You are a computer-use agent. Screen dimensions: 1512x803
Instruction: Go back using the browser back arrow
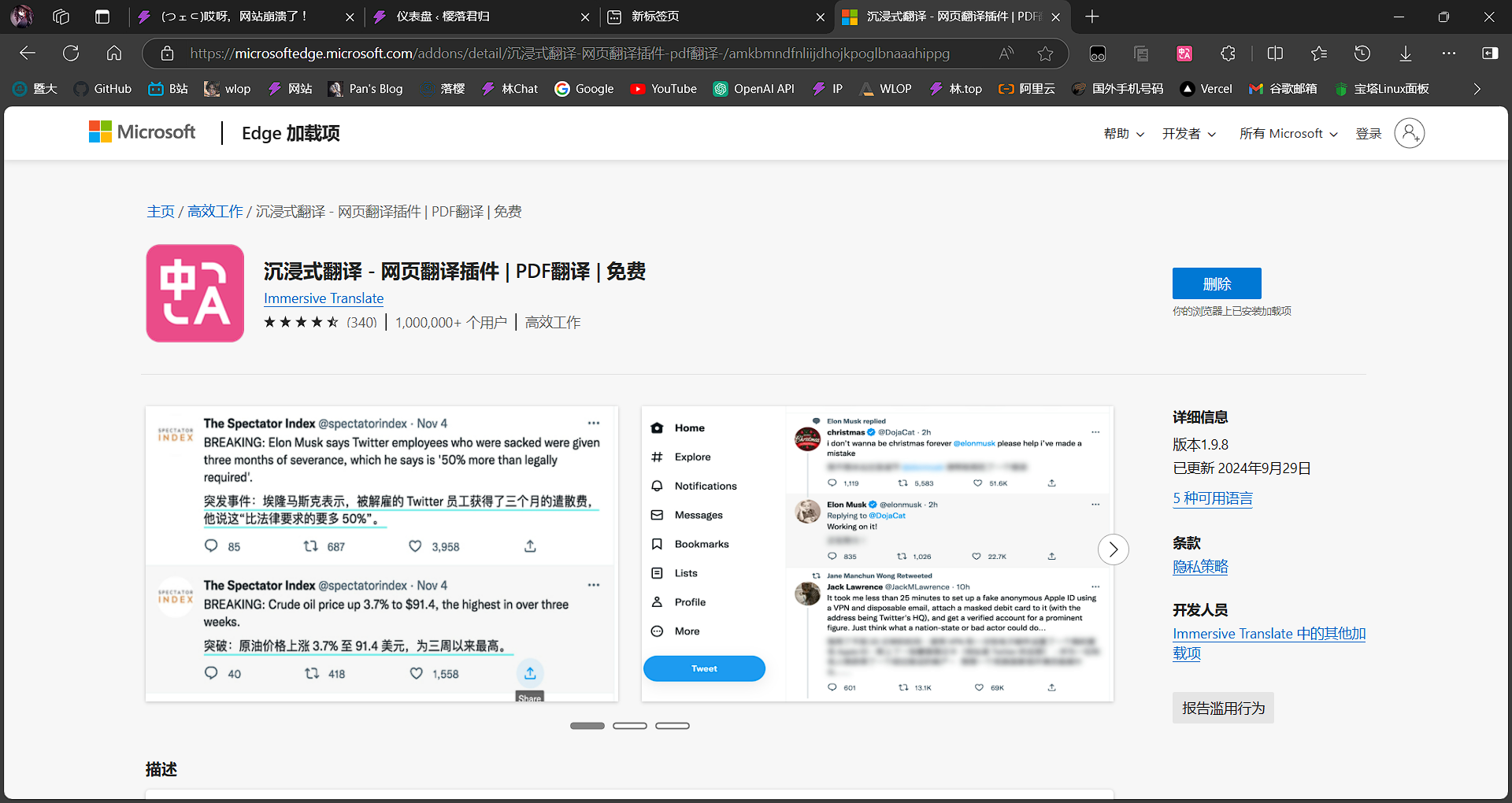(28, 54)
